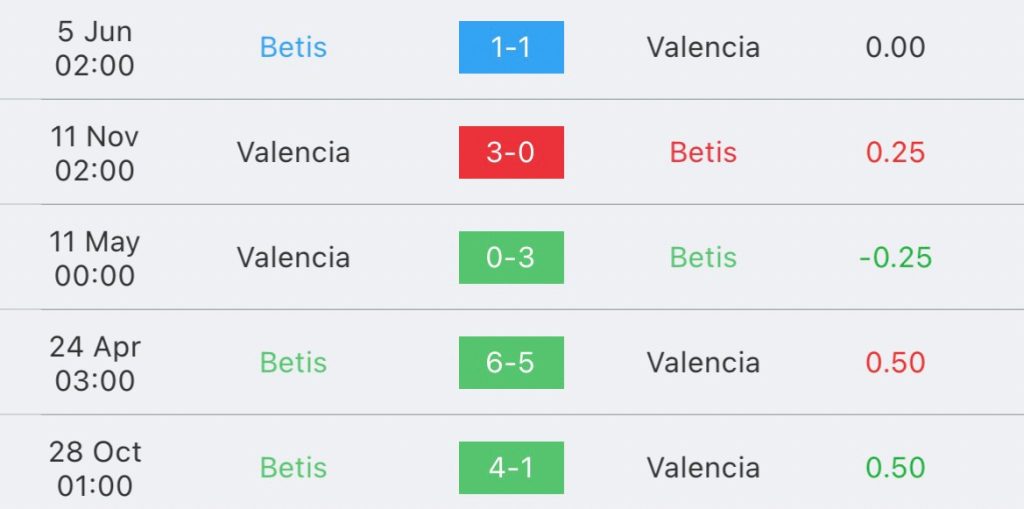Select green Betis in 24 Apr match

293,363
